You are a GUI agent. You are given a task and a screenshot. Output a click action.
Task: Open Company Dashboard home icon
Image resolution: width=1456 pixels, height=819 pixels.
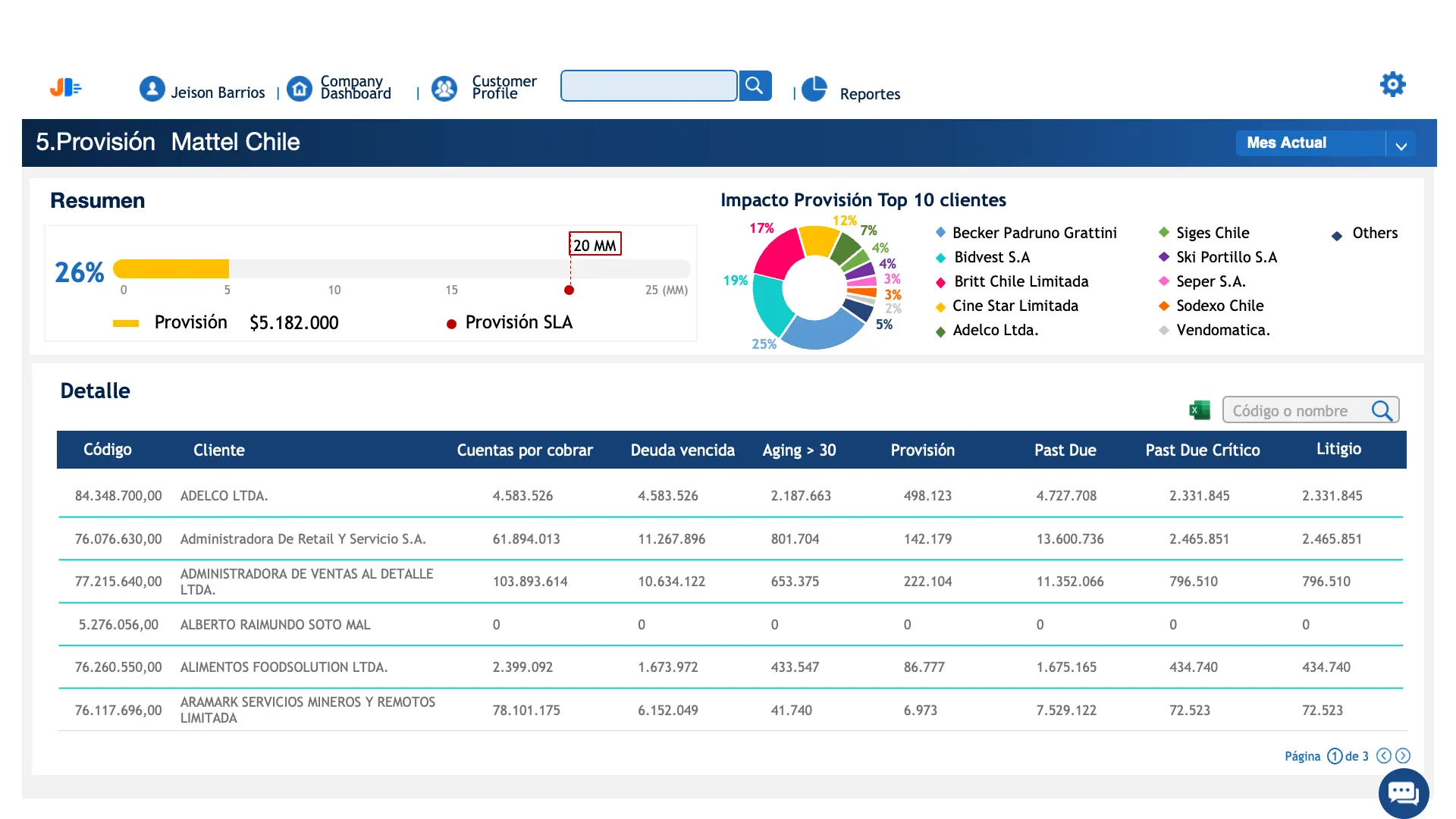tap(300, 89)
